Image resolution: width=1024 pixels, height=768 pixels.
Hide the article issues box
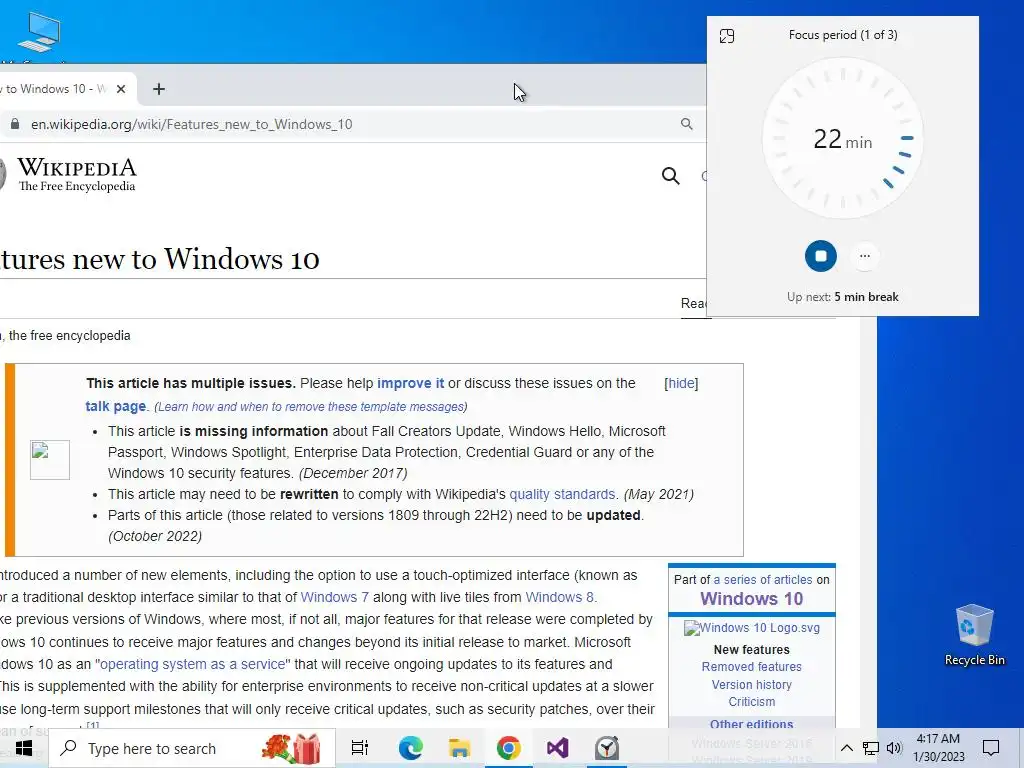pos(681,383)
